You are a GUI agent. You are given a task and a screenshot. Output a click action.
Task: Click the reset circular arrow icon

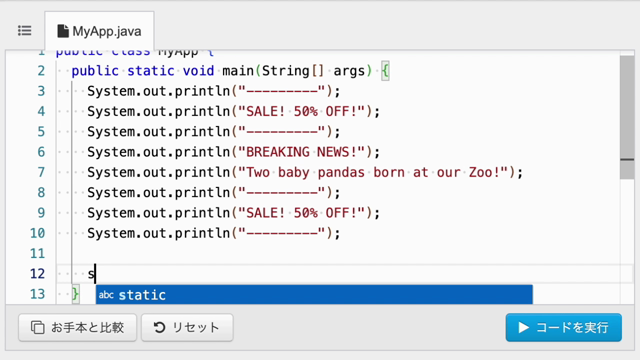click(x=159, y=327)
